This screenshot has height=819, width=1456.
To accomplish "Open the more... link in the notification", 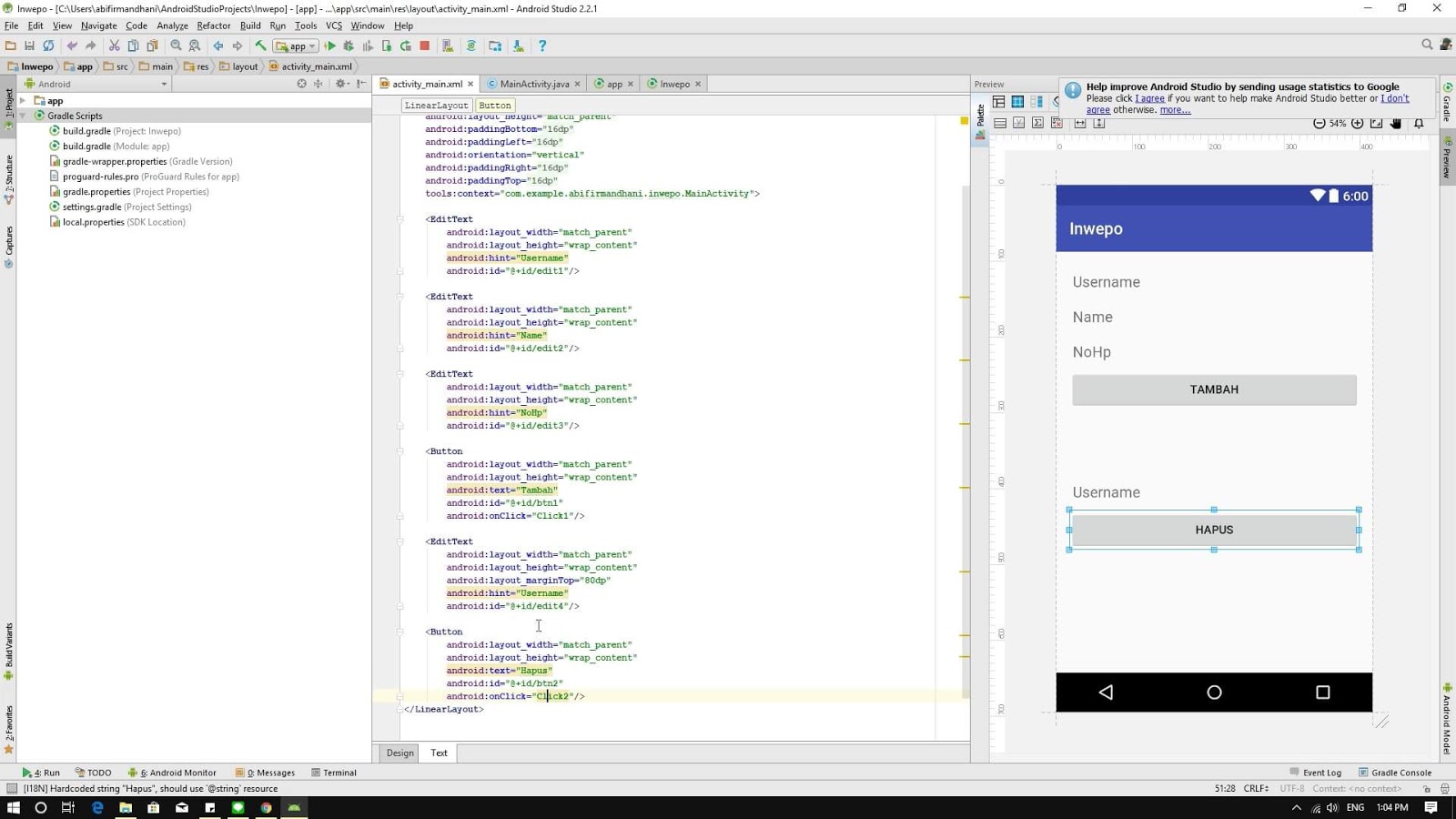I will (x=1175, y=109).
